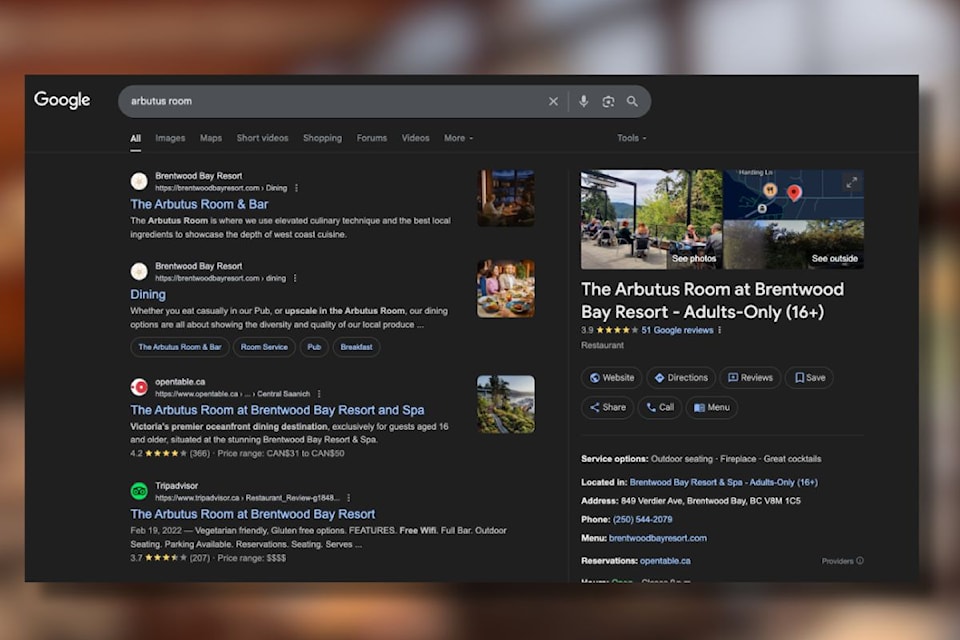The image size is (960, 640).
Task: Open options menu for The Arbutus Room & Bar result
Action: click(x=296, y=188)
